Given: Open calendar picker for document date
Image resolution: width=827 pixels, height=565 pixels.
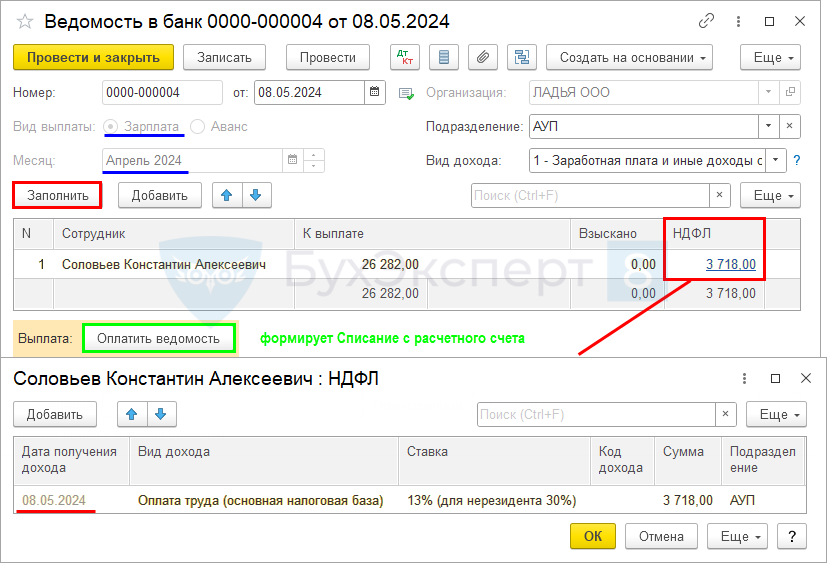Looking at the screenshot, I should coord(375,93).
